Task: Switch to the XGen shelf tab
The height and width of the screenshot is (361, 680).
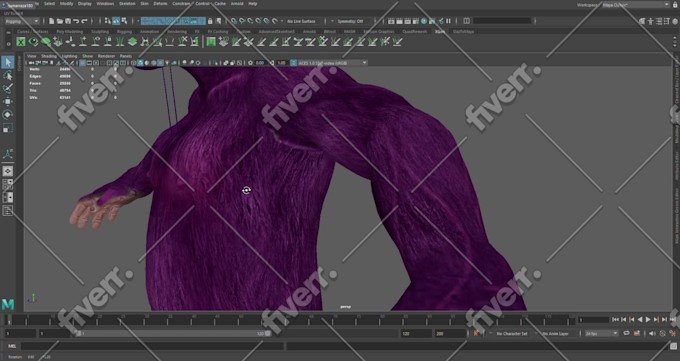Action: tap(440, 32)
